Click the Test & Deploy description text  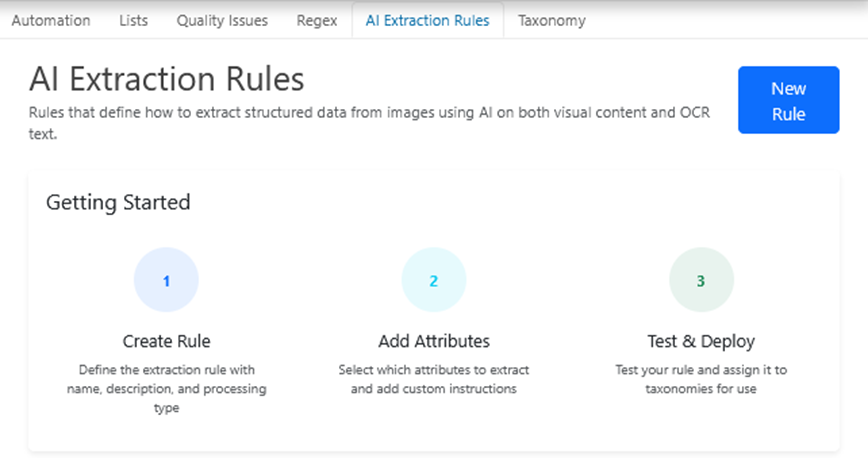[x=700, y=379]
